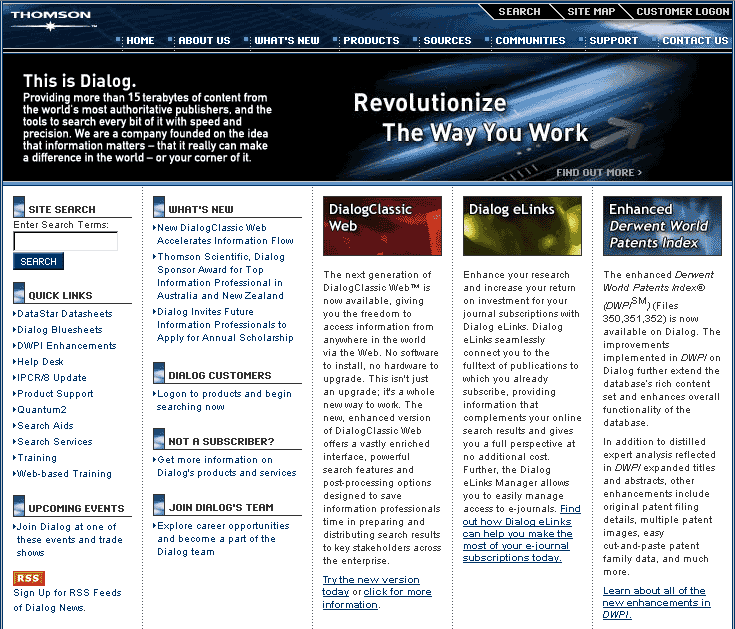Open the Products menu in navigation bar

pos(370,41)
